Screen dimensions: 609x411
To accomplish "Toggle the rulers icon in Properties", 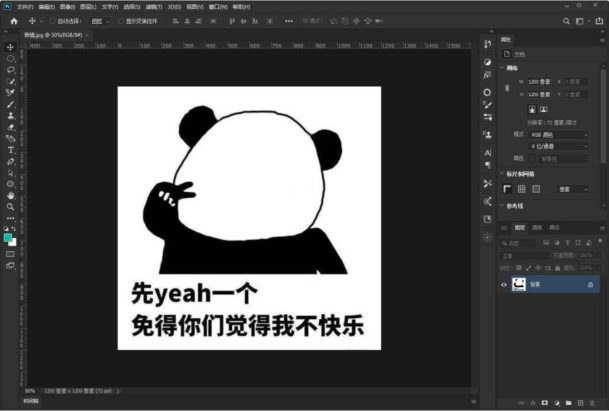I will (x=507, y=189).
